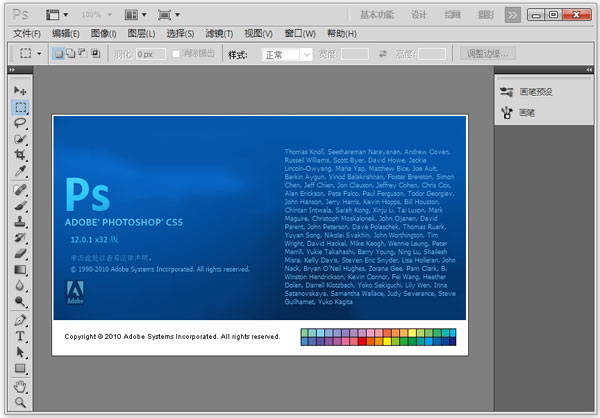600x418 pixels.
Task: Select the Move tool
Action: click(20, 91)
